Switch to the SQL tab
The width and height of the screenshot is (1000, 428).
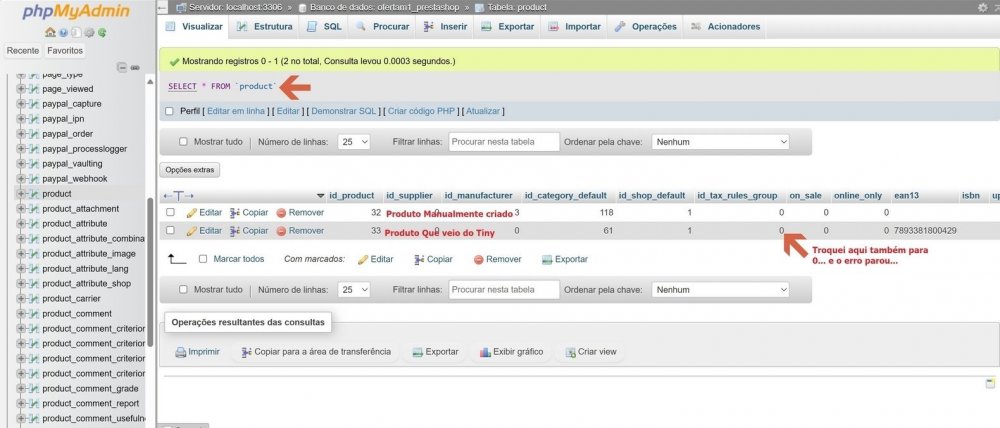325,27
